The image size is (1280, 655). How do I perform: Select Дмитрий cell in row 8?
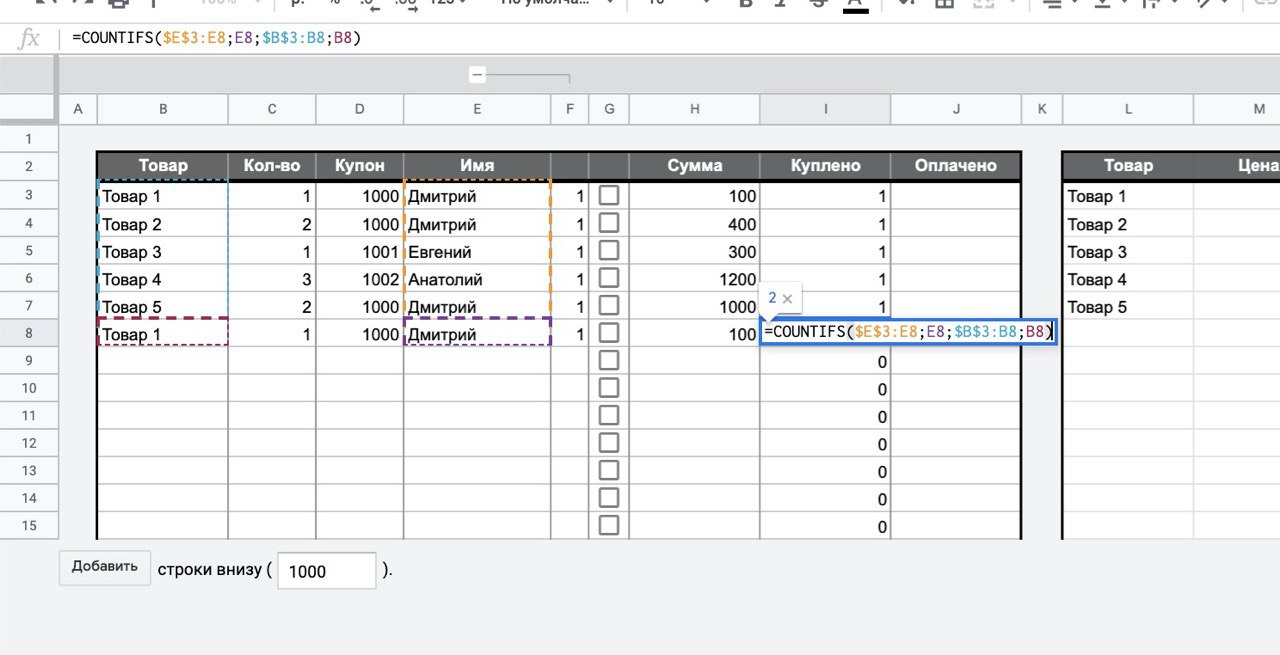[x=477, y=334]
